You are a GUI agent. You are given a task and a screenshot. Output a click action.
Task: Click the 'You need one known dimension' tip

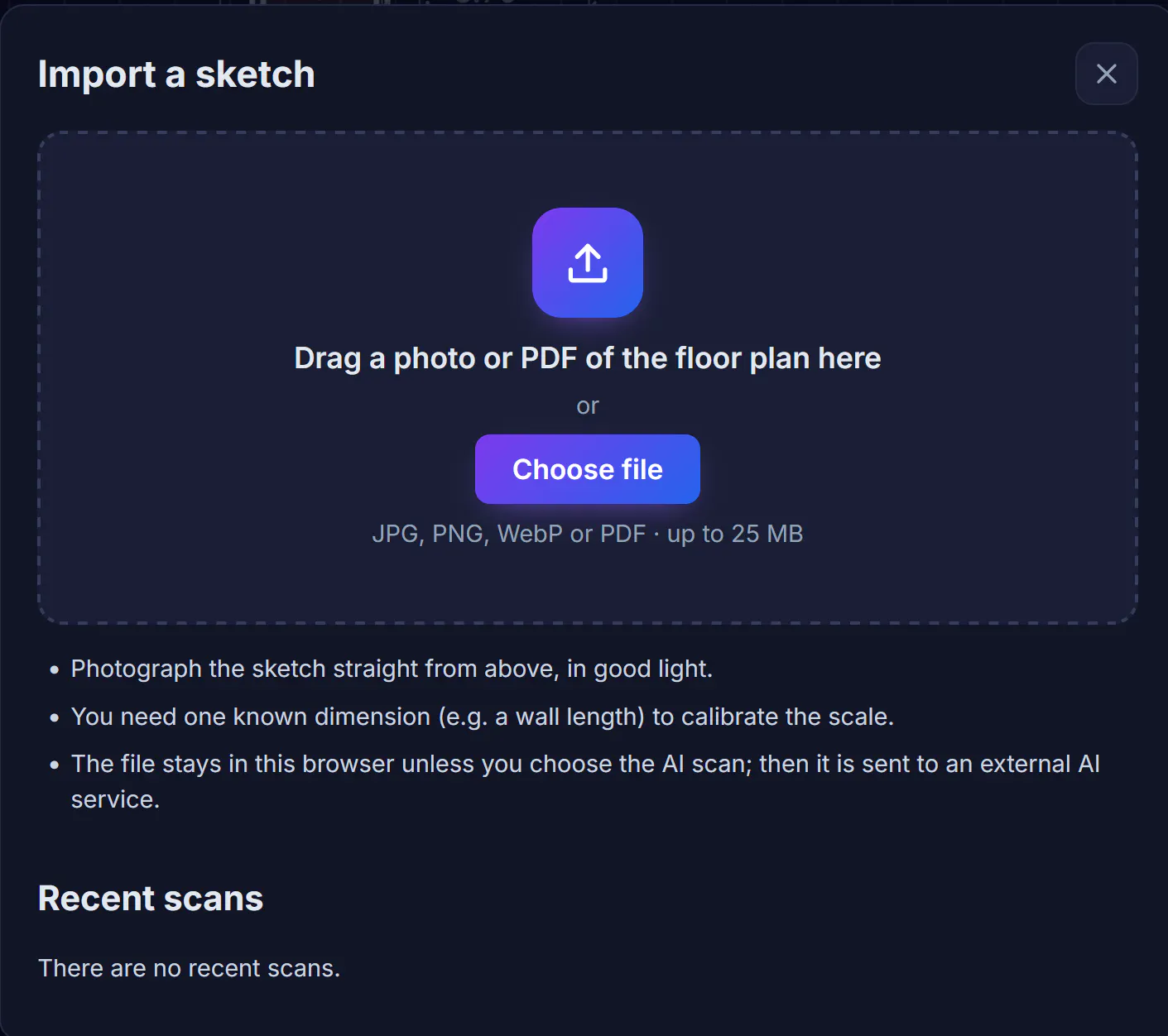(x=483, y=717)
